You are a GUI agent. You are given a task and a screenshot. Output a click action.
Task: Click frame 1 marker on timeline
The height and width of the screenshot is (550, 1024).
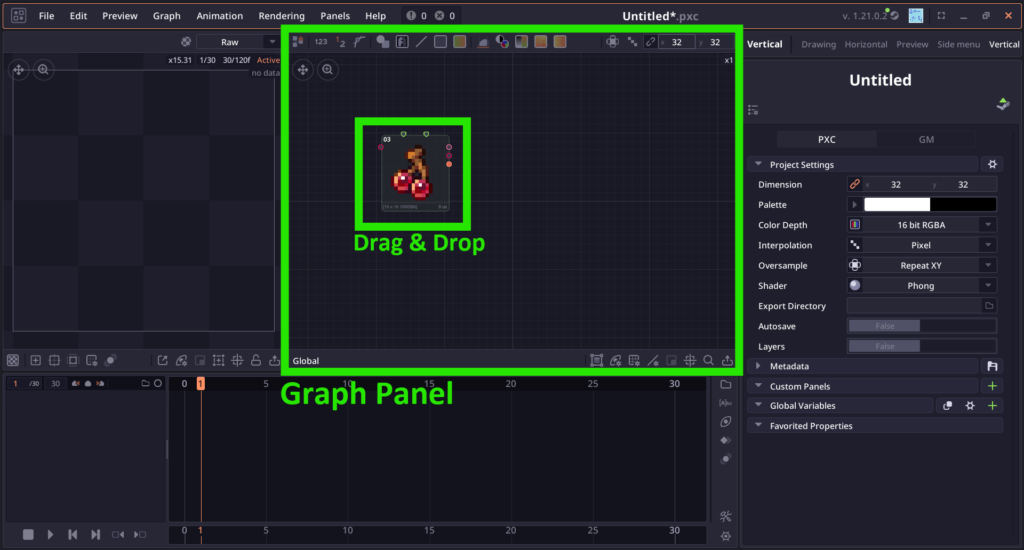pos(200,383)
